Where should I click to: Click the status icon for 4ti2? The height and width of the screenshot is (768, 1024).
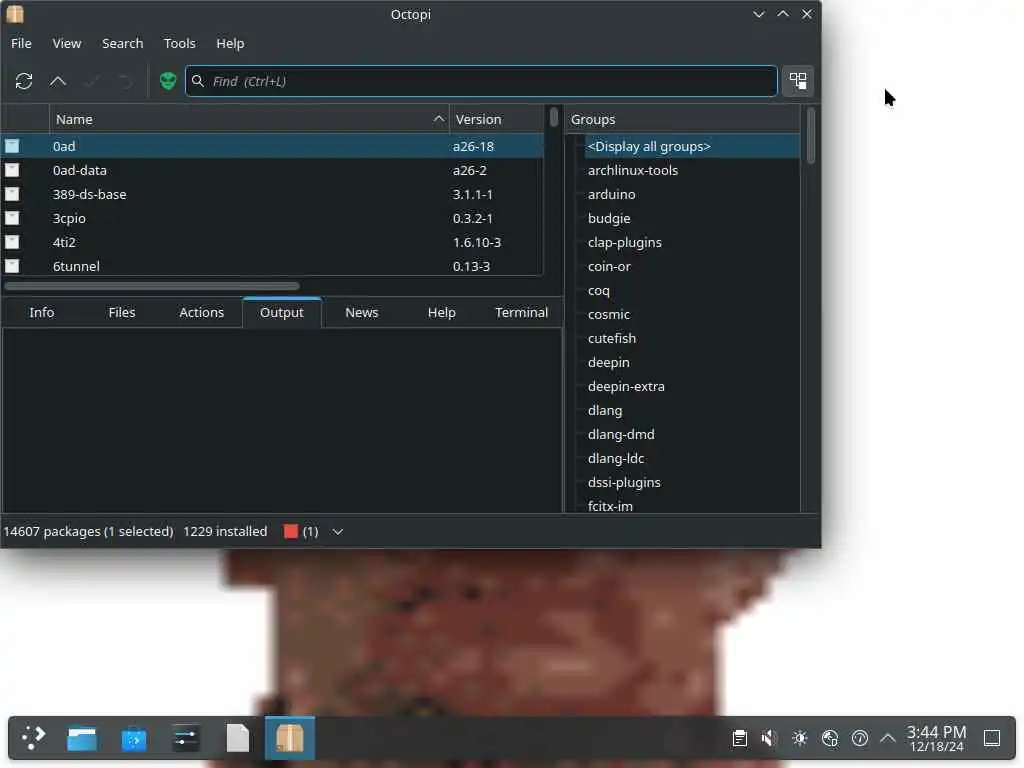pos(12,242)
